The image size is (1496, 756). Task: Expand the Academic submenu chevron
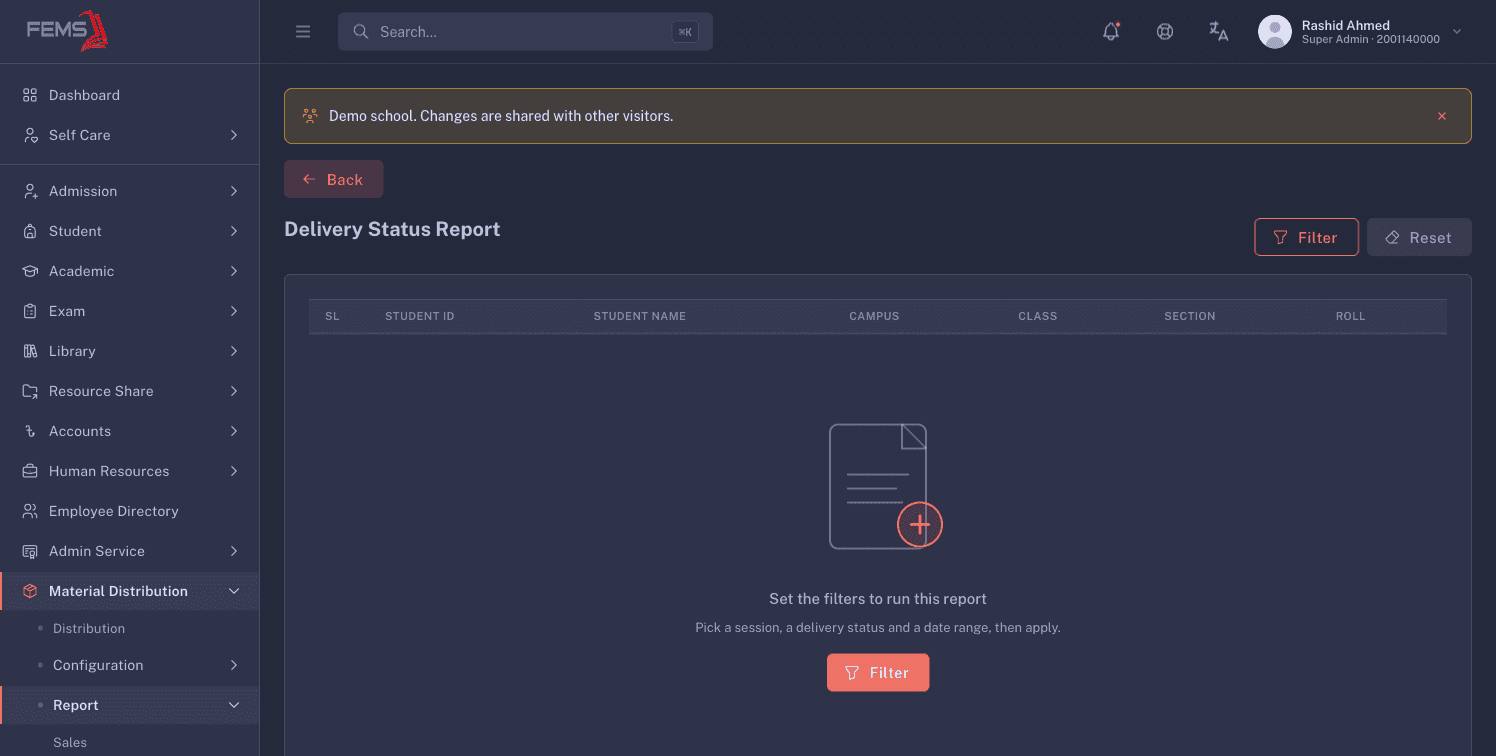click(x=234, y=271)
